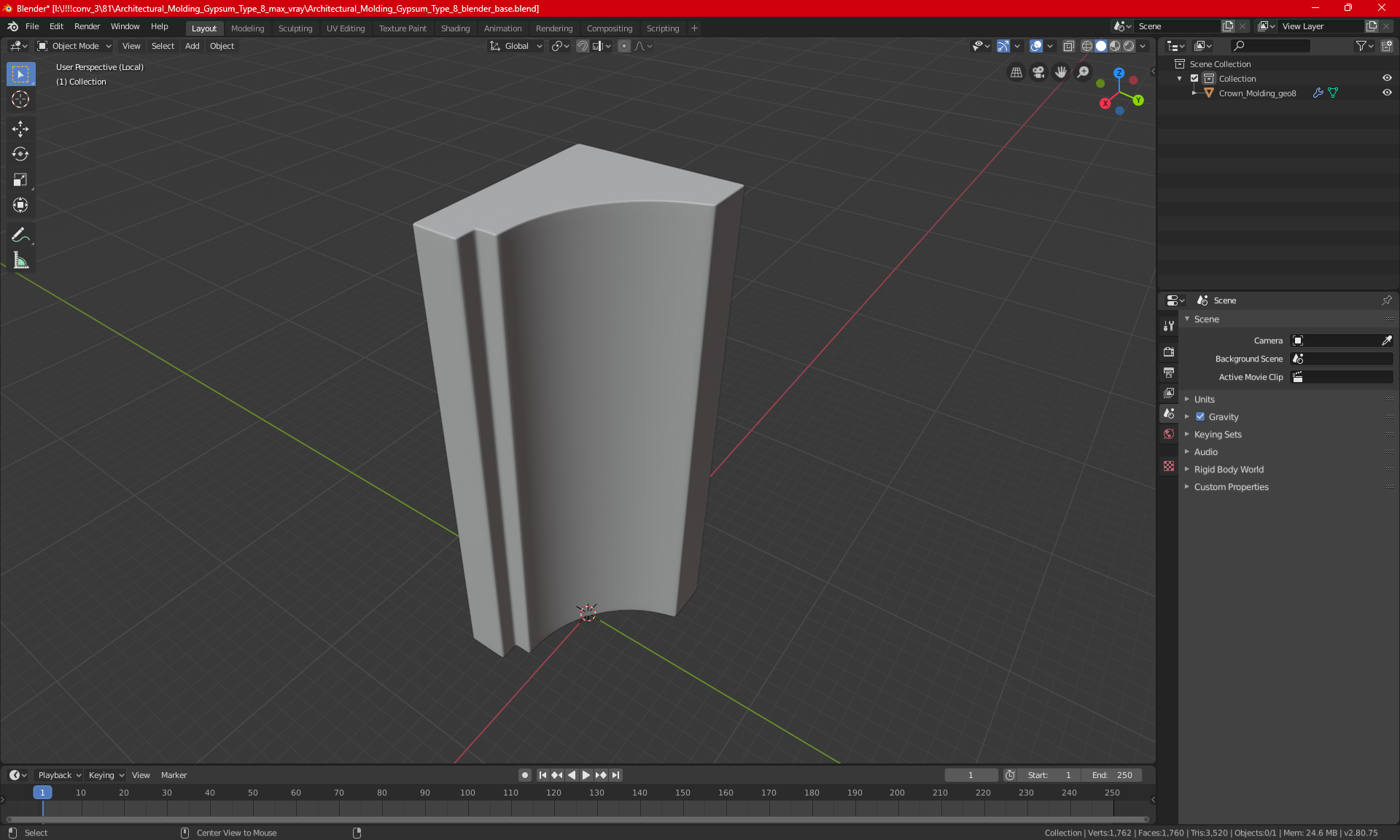The height and width of the screenshot is (840, 1400).
Task: Switch to the Modeling workspace tab
Action: click(247, 28)
